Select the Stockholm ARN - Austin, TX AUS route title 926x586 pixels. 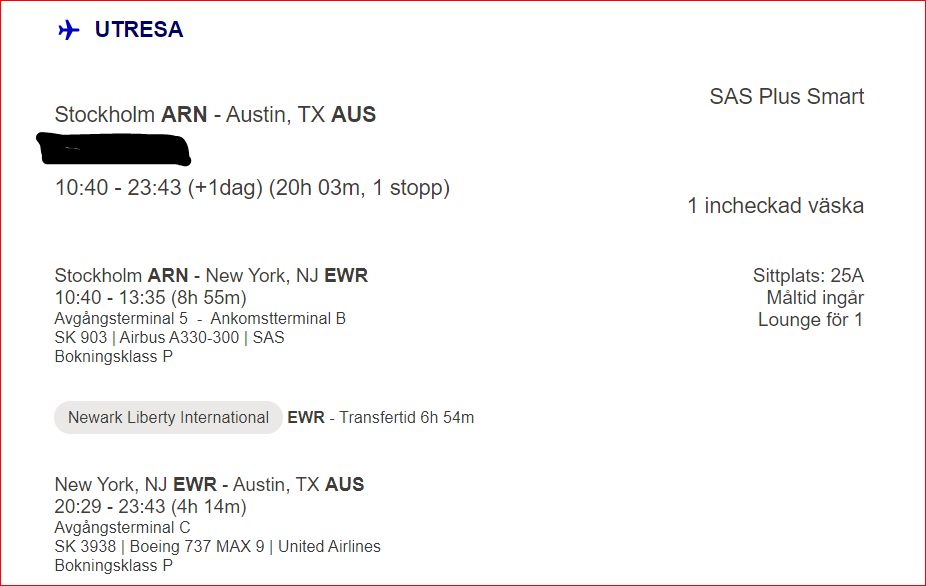[x=215, y=115]
